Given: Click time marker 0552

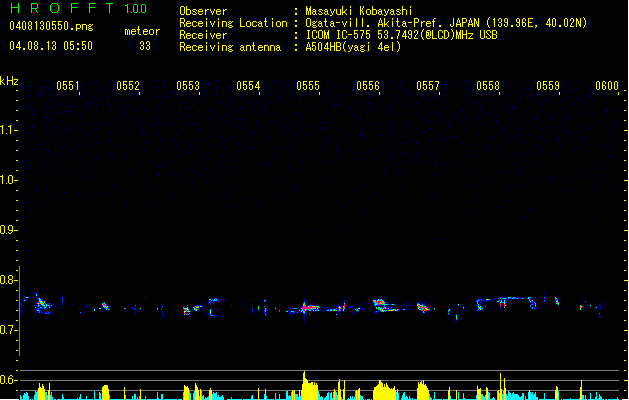Looking at the screenshot, I should click(x=128, y=86).
